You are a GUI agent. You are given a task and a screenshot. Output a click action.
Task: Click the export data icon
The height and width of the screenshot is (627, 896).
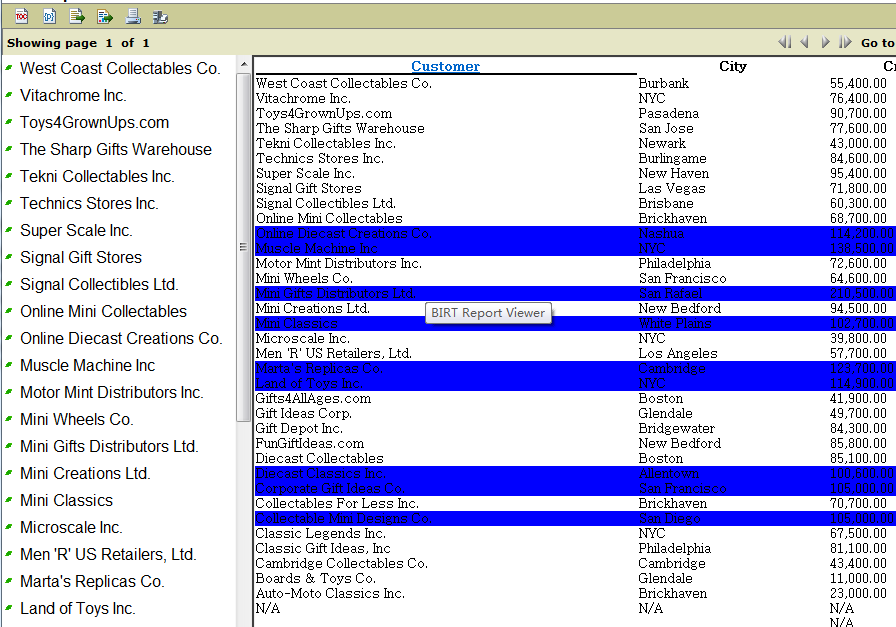(77, 17)
